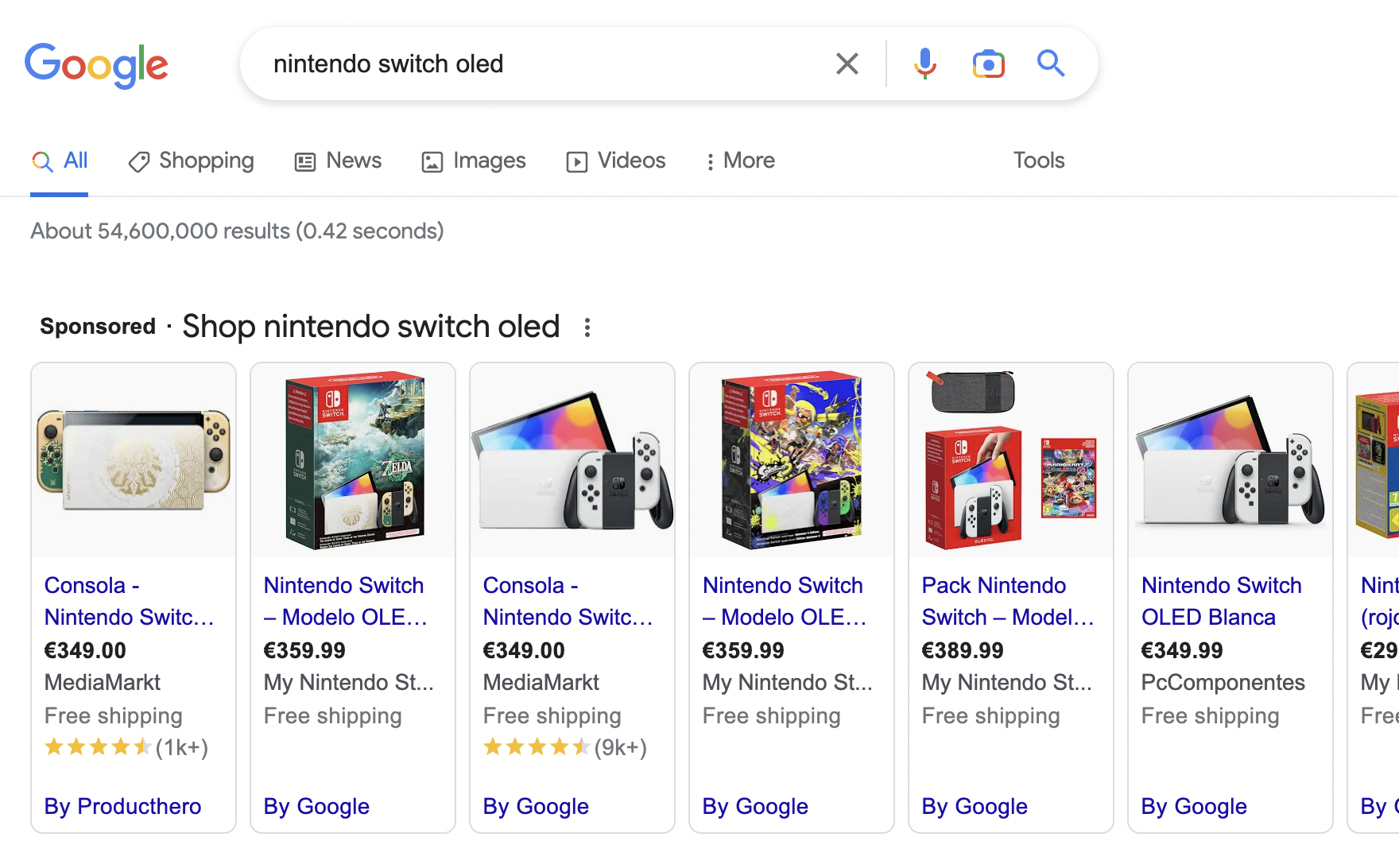The image size is (1399, 868).
Task: Click the X to clear search query
Action: [847, 64]
